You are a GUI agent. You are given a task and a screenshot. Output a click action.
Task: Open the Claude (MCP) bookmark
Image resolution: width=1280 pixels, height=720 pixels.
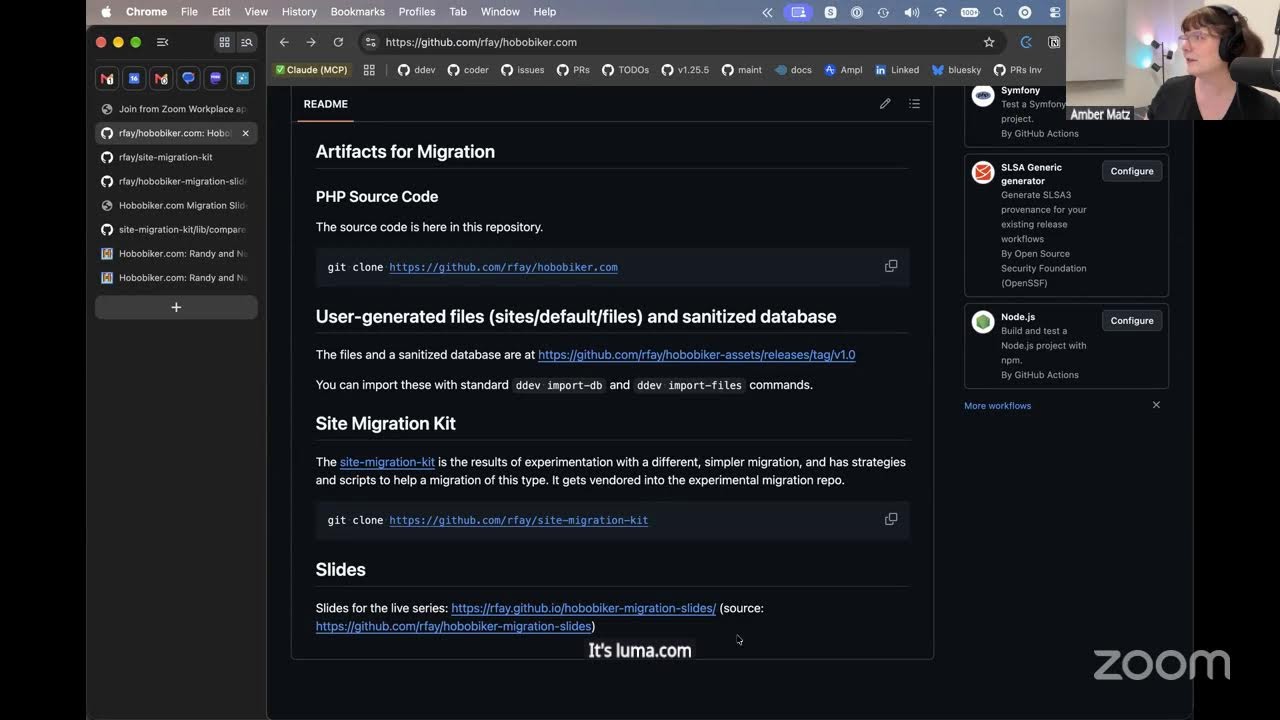click(311, 70)
